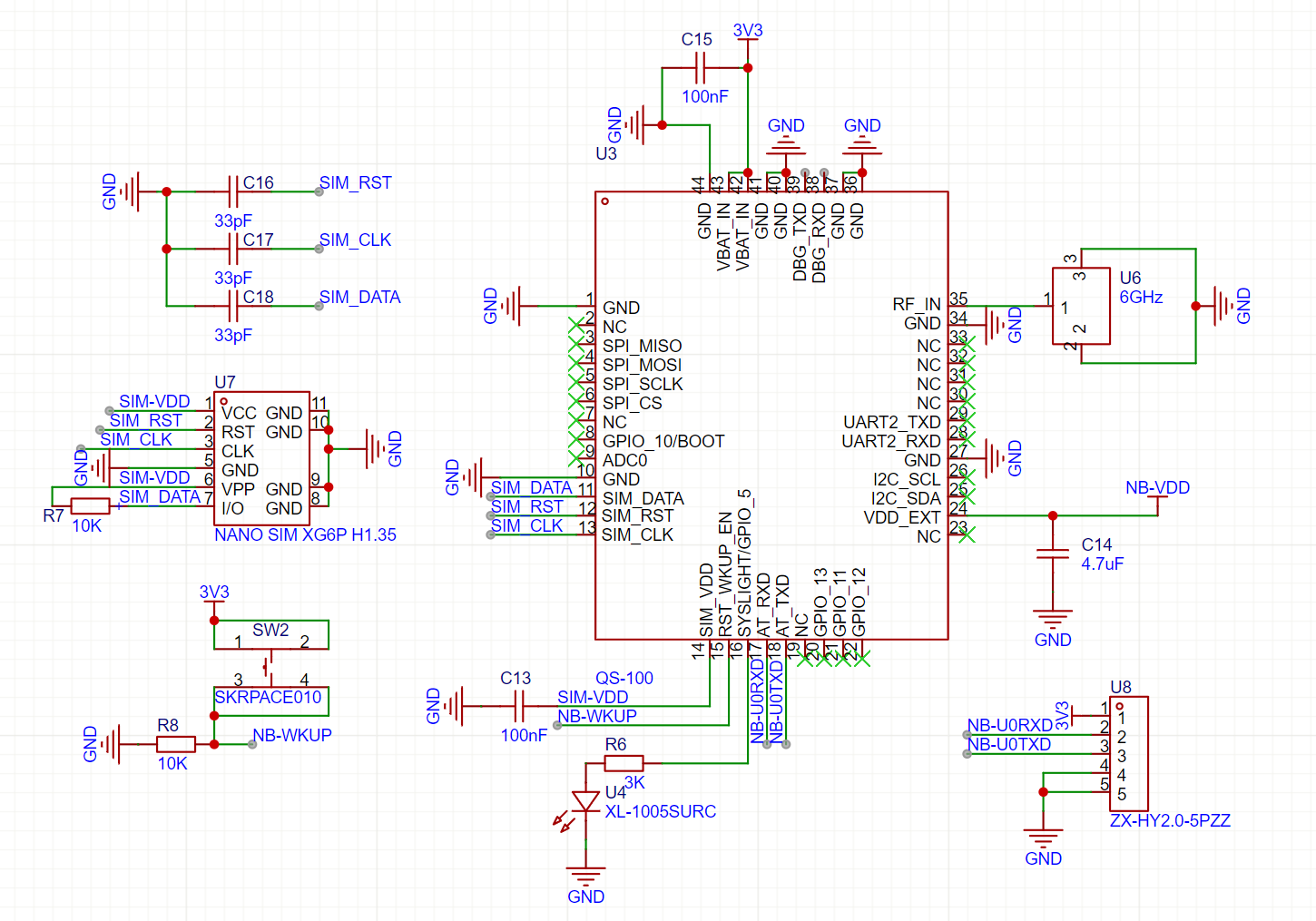Select the R7 resistor symbol

[91, 506]
